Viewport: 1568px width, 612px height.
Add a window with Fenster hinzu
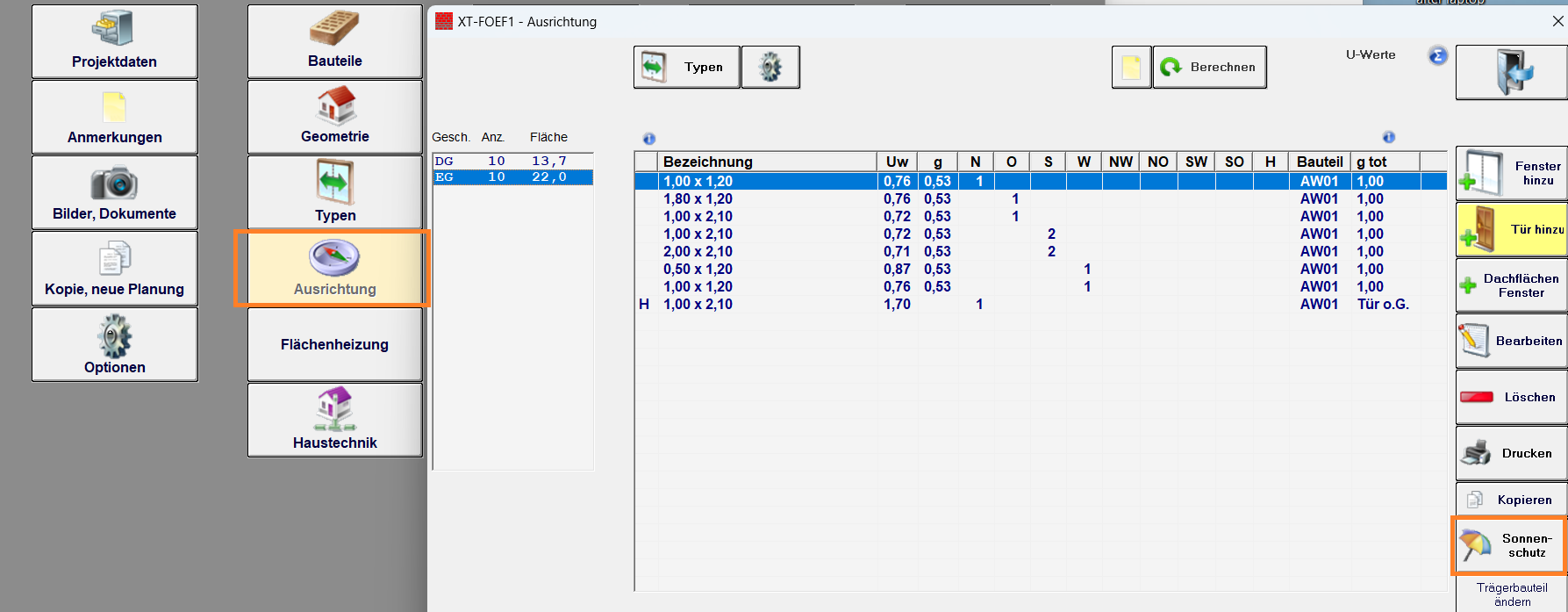pyautogui.click(x=1511, y=173)
